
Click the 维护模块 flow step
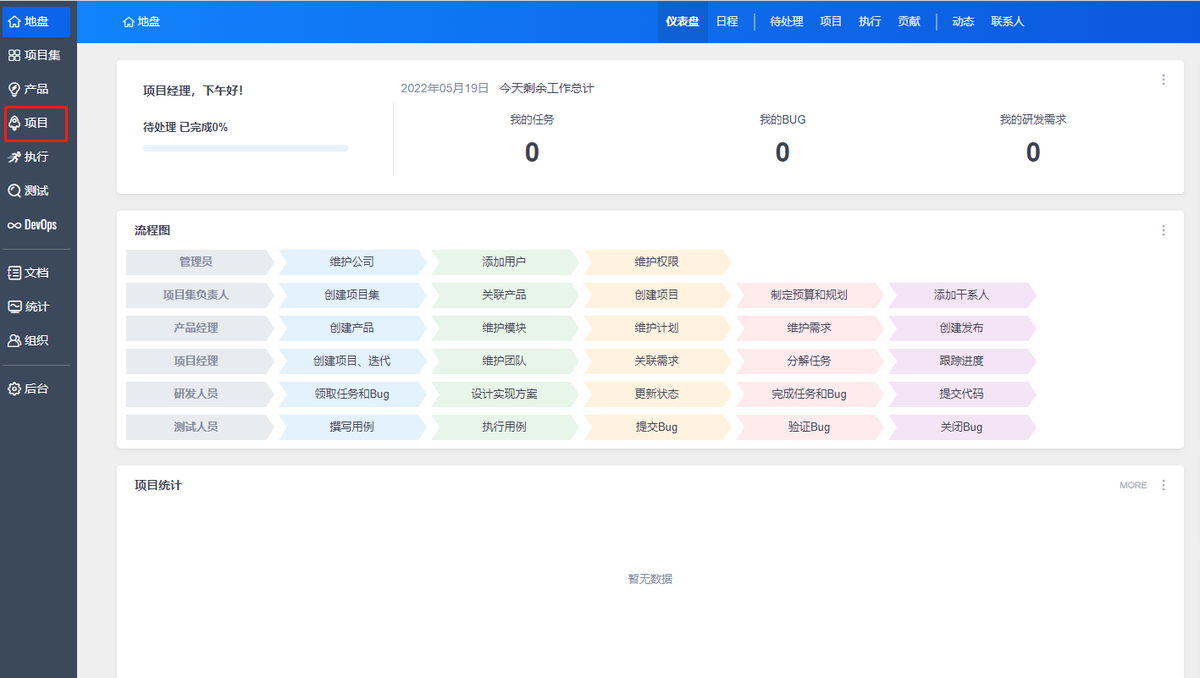[x=504, y=328]
